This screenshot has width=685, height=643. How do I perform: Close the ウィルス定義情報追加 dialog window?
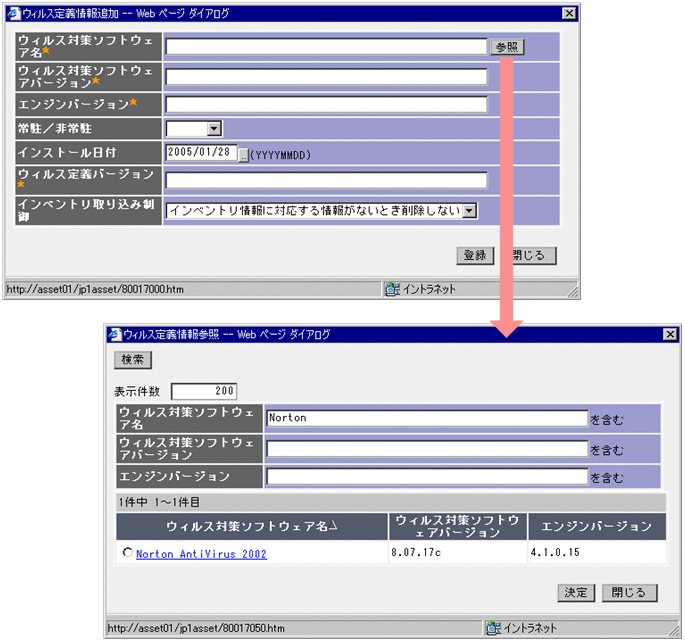click(x=569, y=14)
